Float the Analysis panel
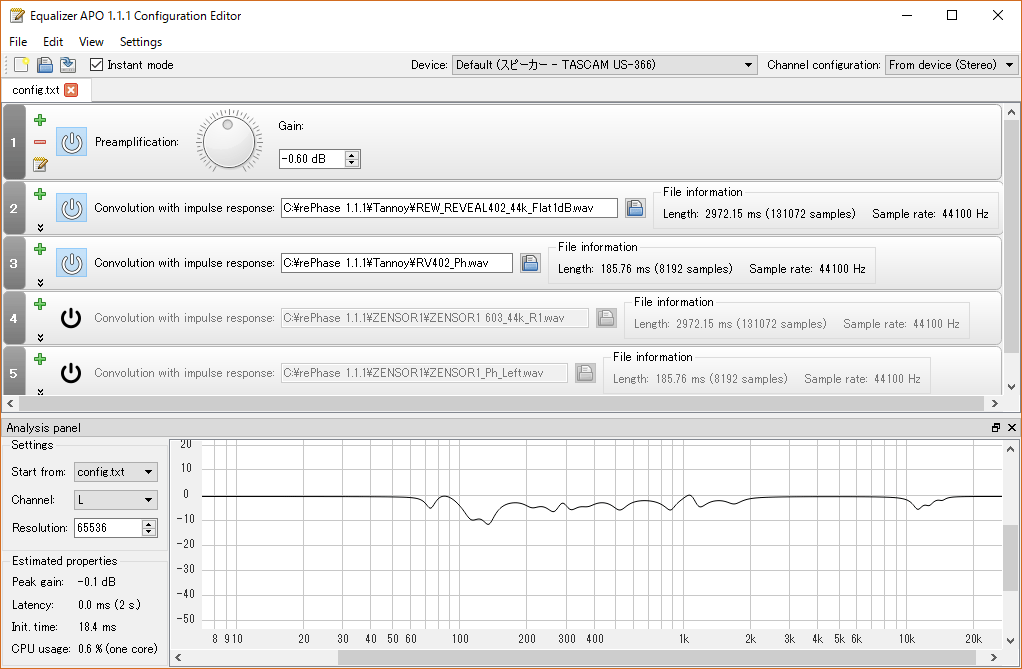1022x669 pixels. [x=996, y=428]
